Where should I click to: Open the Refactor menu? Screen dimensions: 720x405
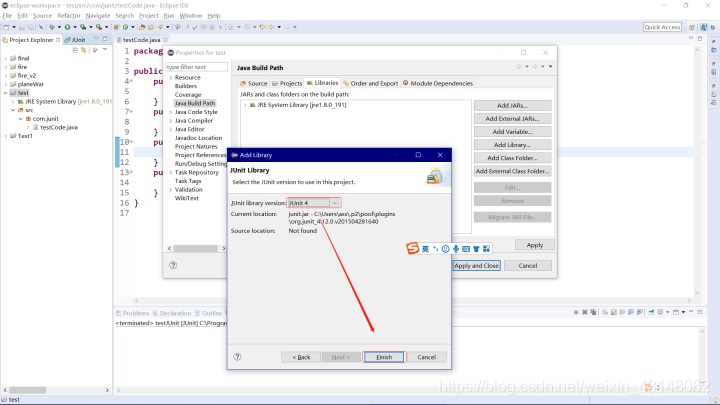[69, 16]
